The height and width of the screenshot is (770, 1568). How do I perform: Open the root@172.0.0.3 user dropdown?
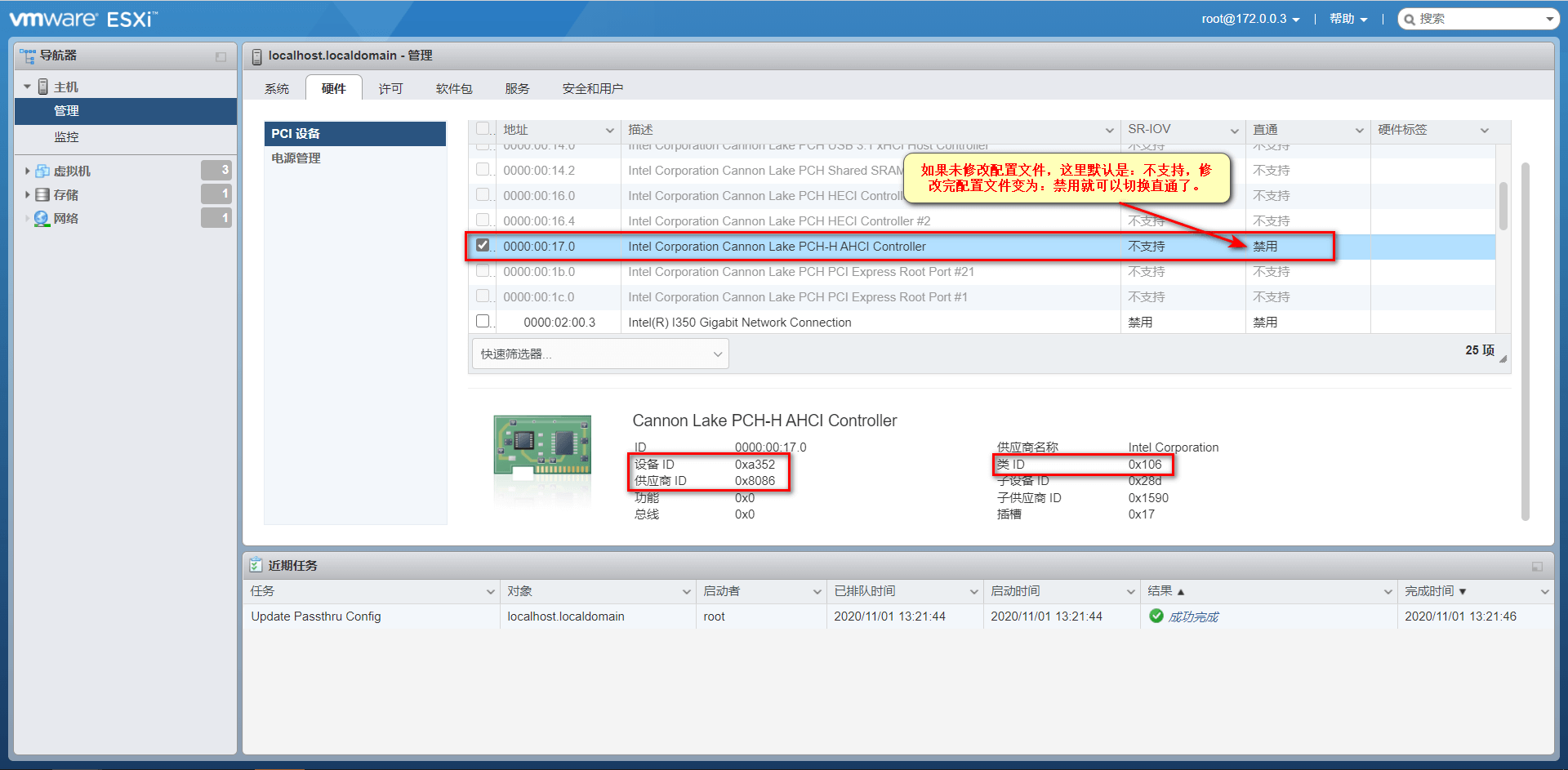coord(1250,19)
